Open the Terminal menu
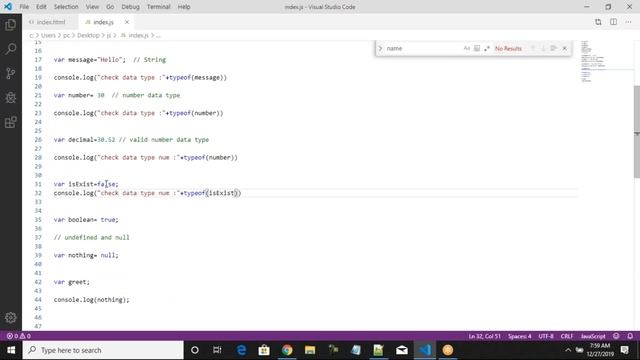This screenshot has height=360, width=640. (x=158, y=7)
